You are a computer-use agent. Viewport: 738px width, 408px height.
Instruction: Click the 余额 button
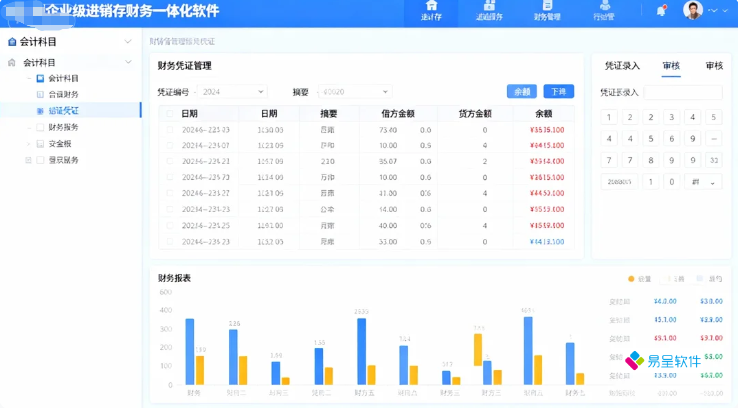click(521, 92)
